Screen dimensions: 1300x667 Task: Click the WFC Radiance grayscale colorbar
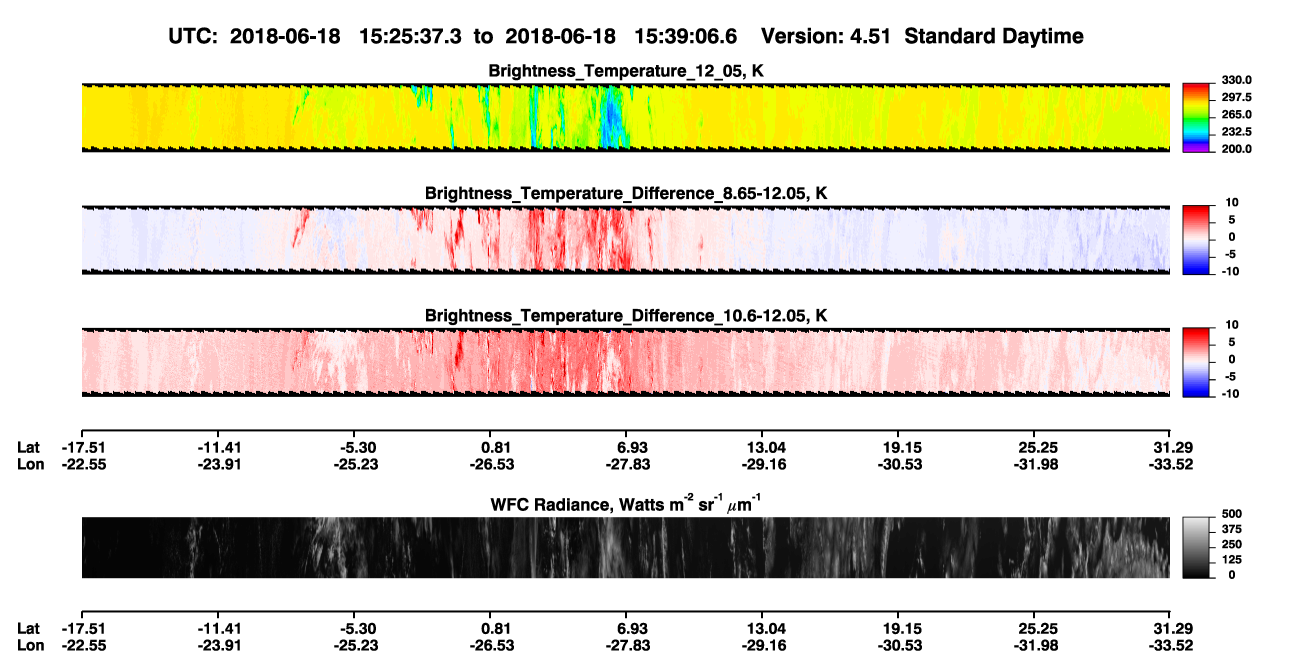[1197, 547]
